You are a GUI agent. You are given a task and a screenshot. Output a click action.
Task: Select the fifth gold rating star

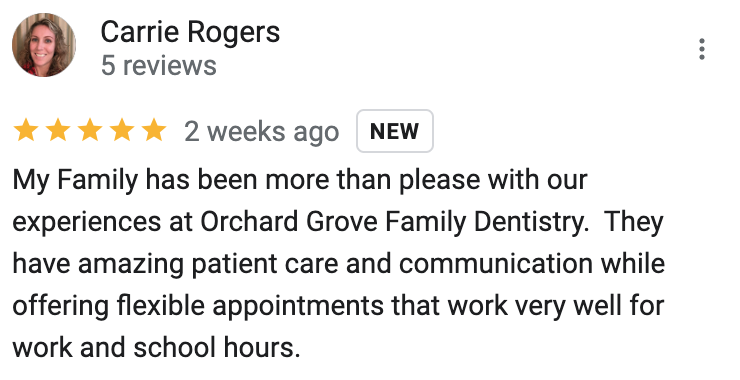154,130
